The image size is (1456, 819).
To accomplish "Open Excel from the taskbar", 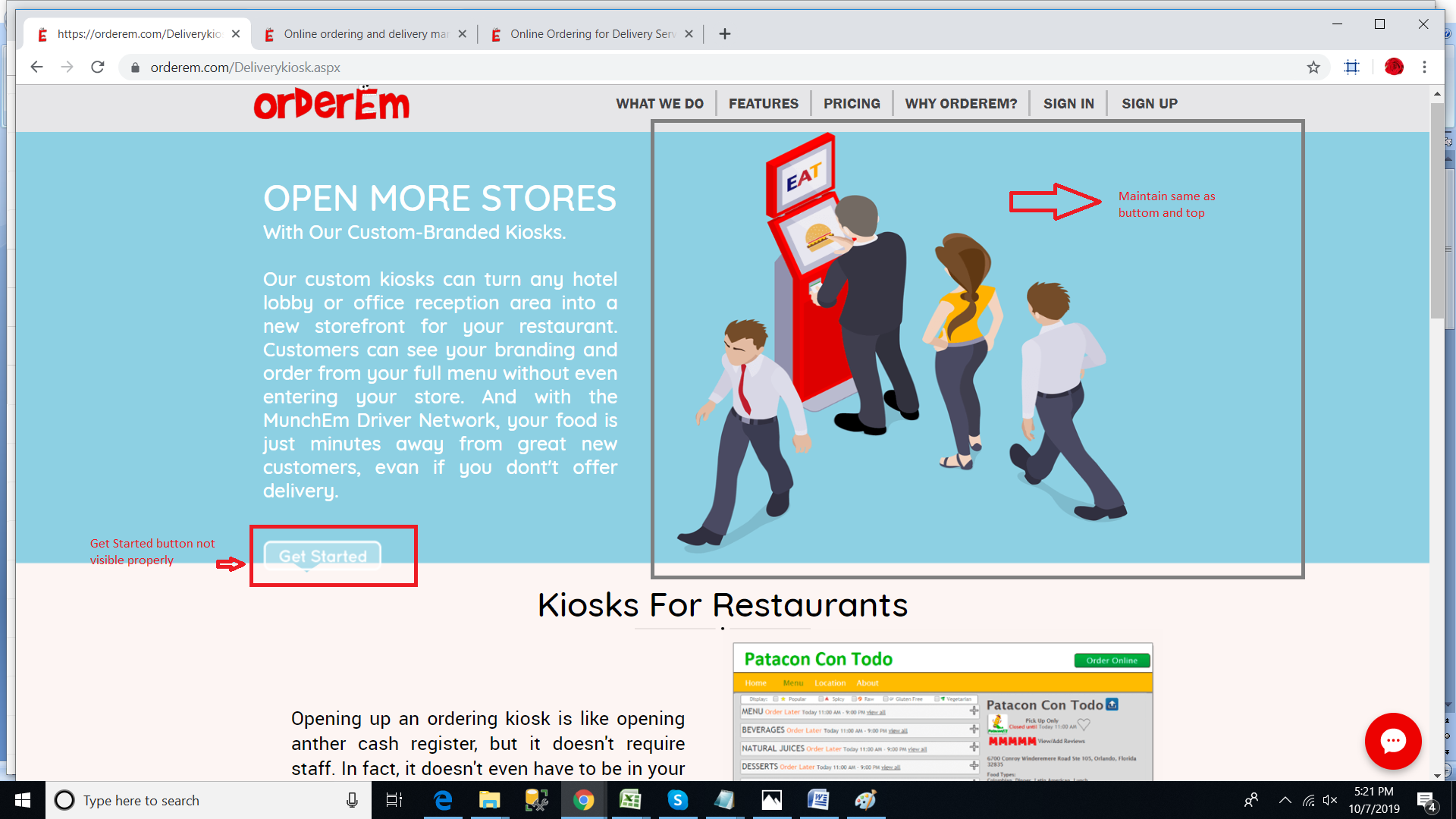I will point(630,800).
